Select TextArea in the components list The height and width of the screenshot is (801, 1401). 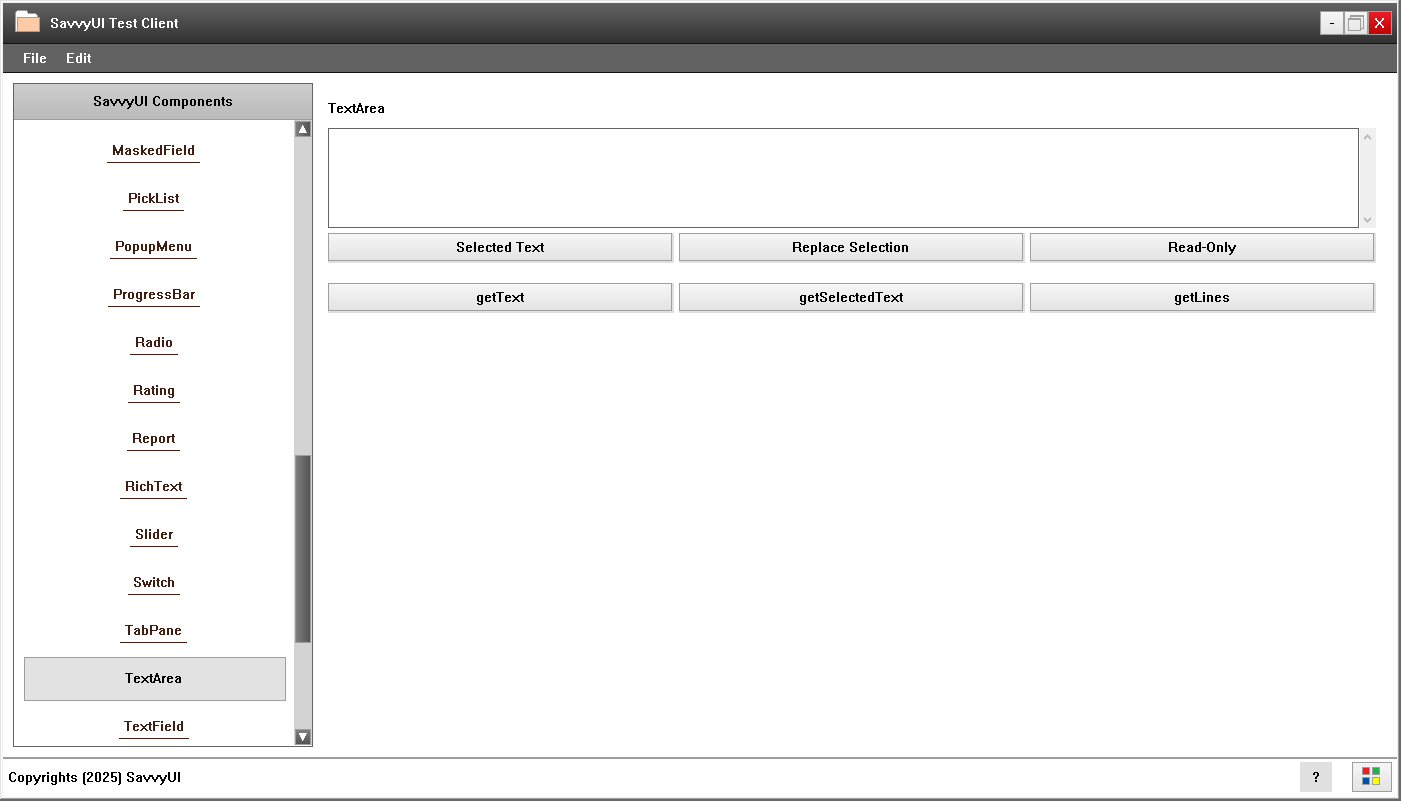coord(153,678)
